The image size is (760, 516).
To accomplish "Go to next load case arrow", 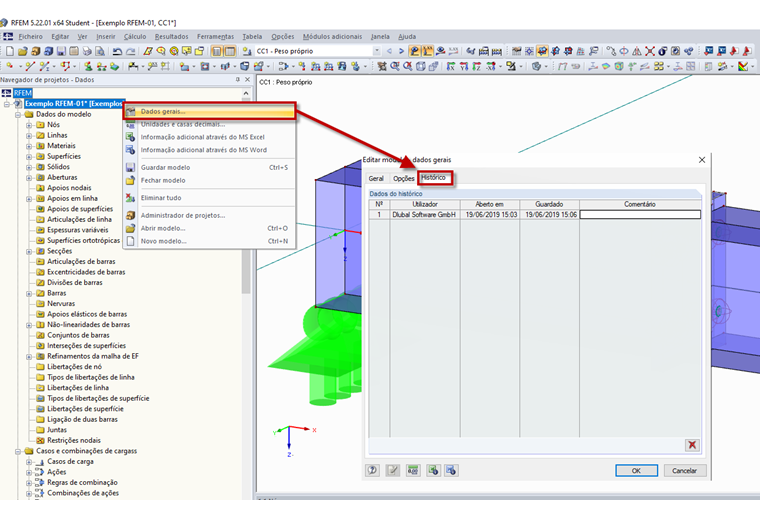I will point(401,51).
